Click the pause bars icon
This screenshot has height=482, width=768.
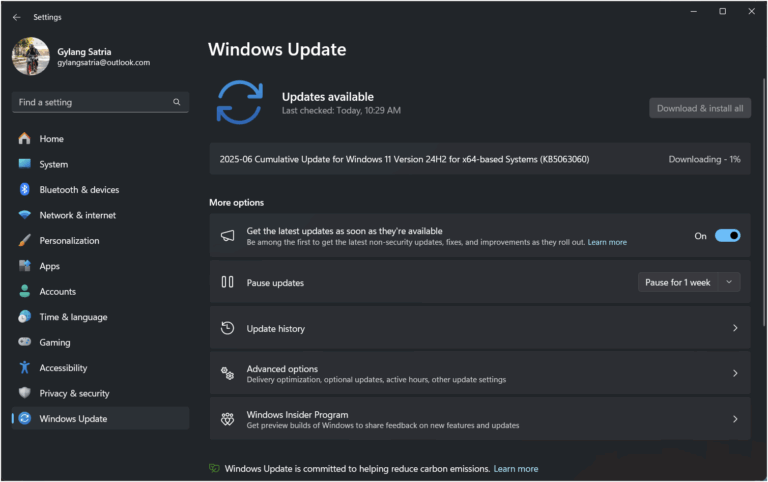(x=227, y=282)
